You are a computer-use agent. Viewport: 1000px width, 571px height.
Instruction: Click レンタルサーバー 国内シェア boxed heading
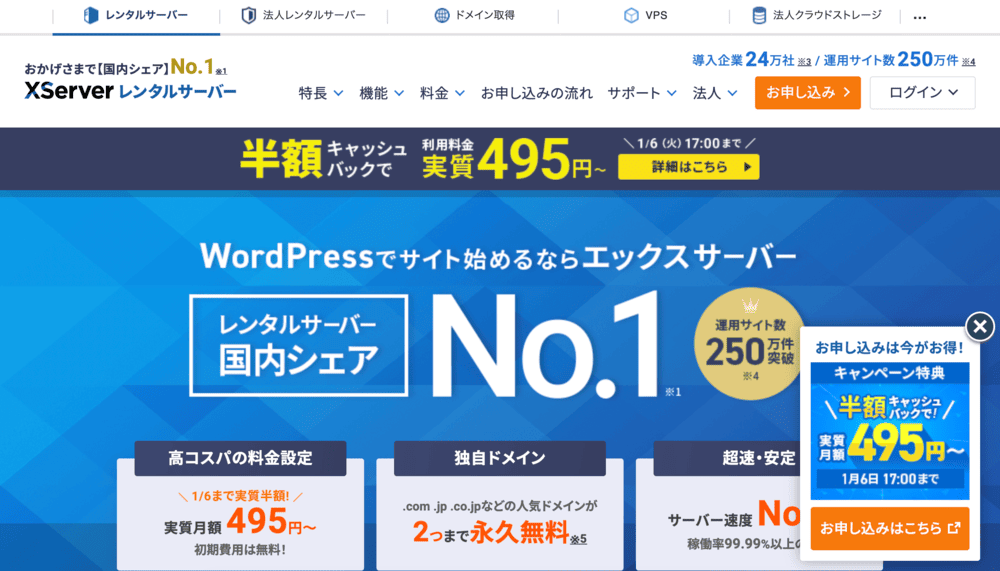(298, 345)
